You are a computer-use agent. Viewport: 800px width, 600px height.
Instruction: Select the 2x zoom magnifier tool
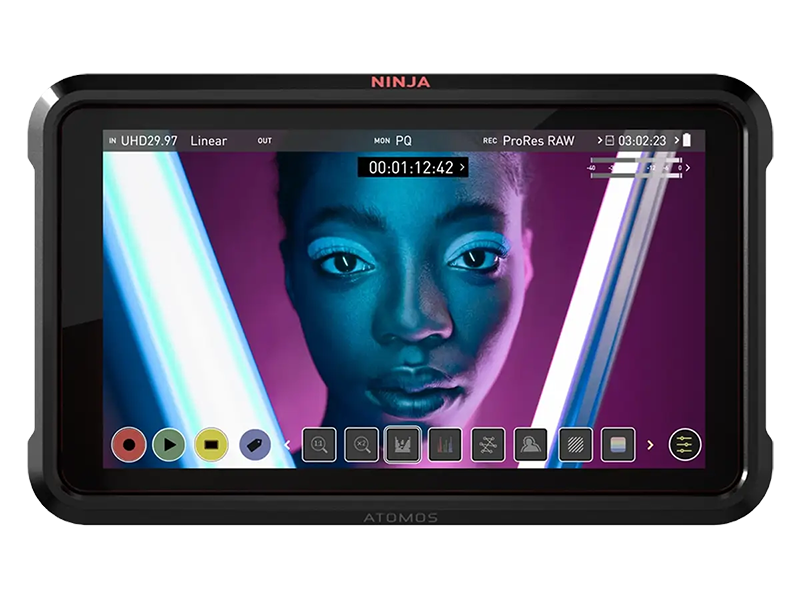tap(361, 445)
